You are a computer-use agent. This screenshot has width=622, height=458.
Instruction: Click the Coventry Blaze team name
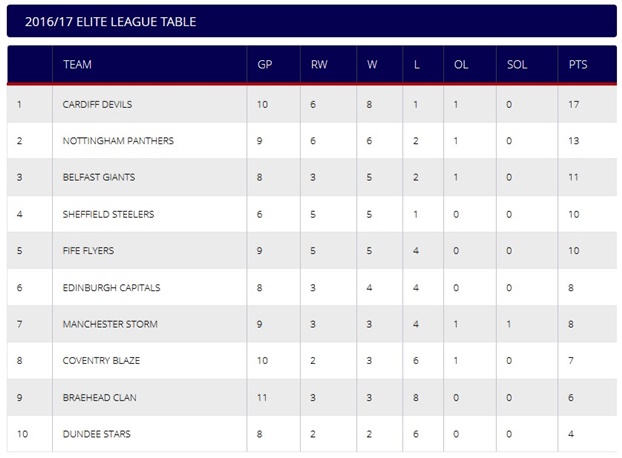pyautogui.click(x=101, y=360)
